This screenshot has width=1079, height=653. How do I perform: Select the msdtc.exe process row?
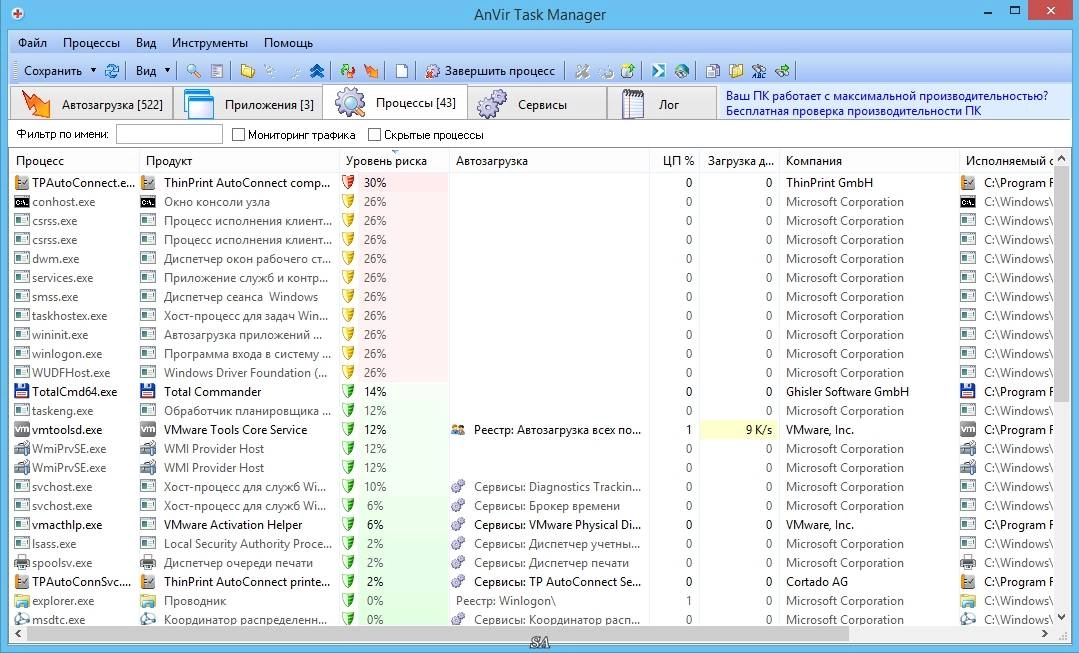531,619
